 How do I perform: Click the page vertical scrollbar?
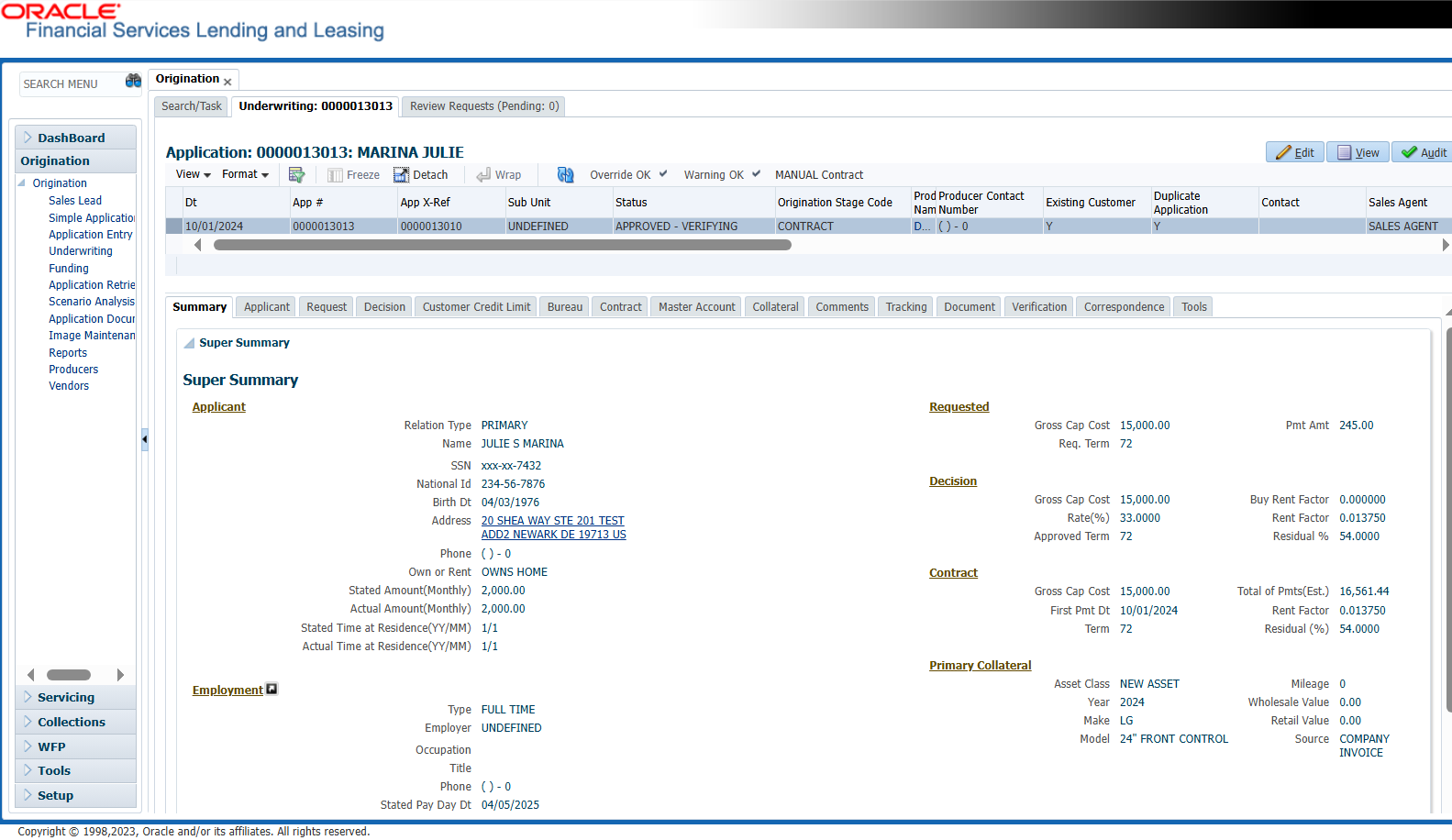[1448, 518]
